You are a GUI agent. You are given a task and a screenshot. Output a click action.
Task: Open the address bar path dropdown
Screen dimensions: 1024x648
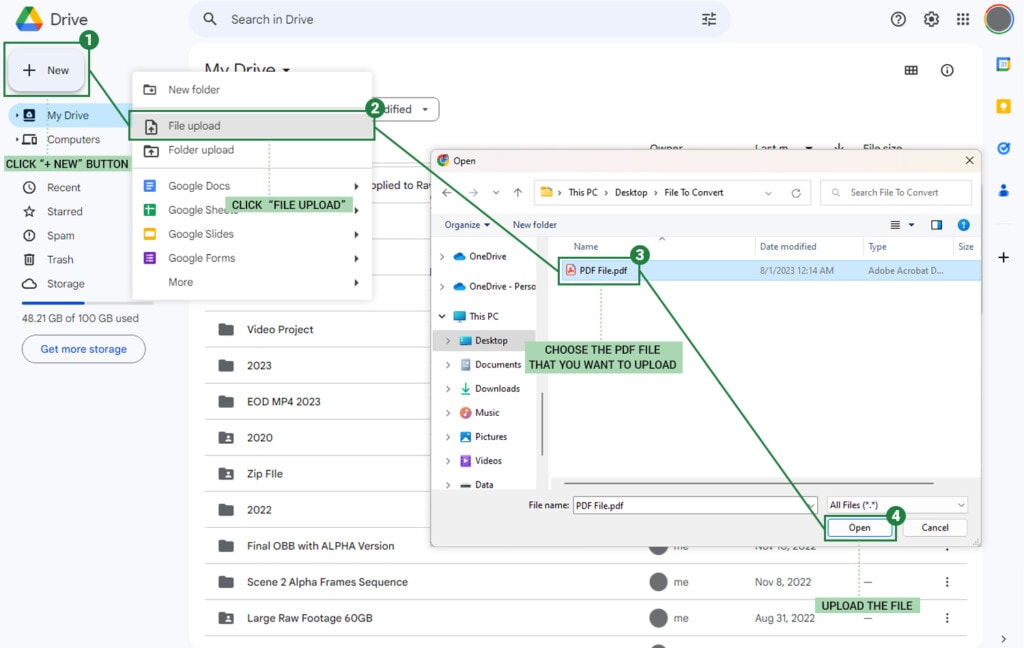click(x=768, y=193)
